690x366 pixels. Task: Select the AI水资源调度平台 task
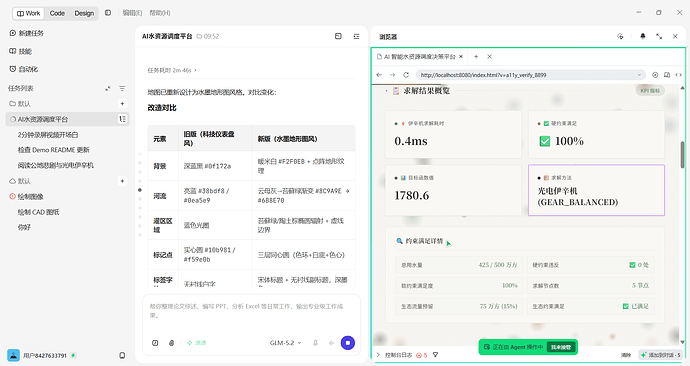point(67,119)
